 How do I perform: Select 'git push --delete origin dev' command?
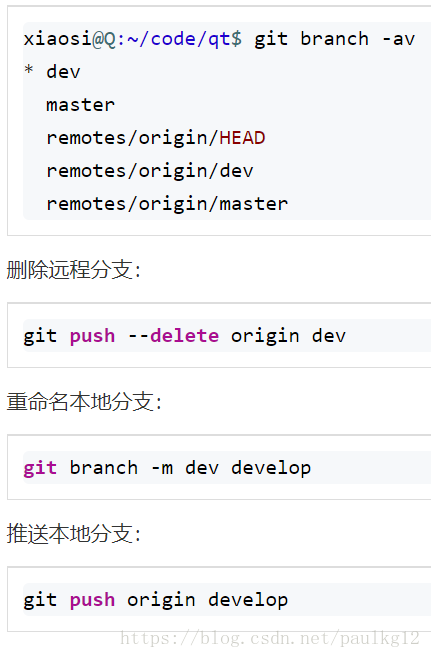pyautogui.click(x=185, y=336)
